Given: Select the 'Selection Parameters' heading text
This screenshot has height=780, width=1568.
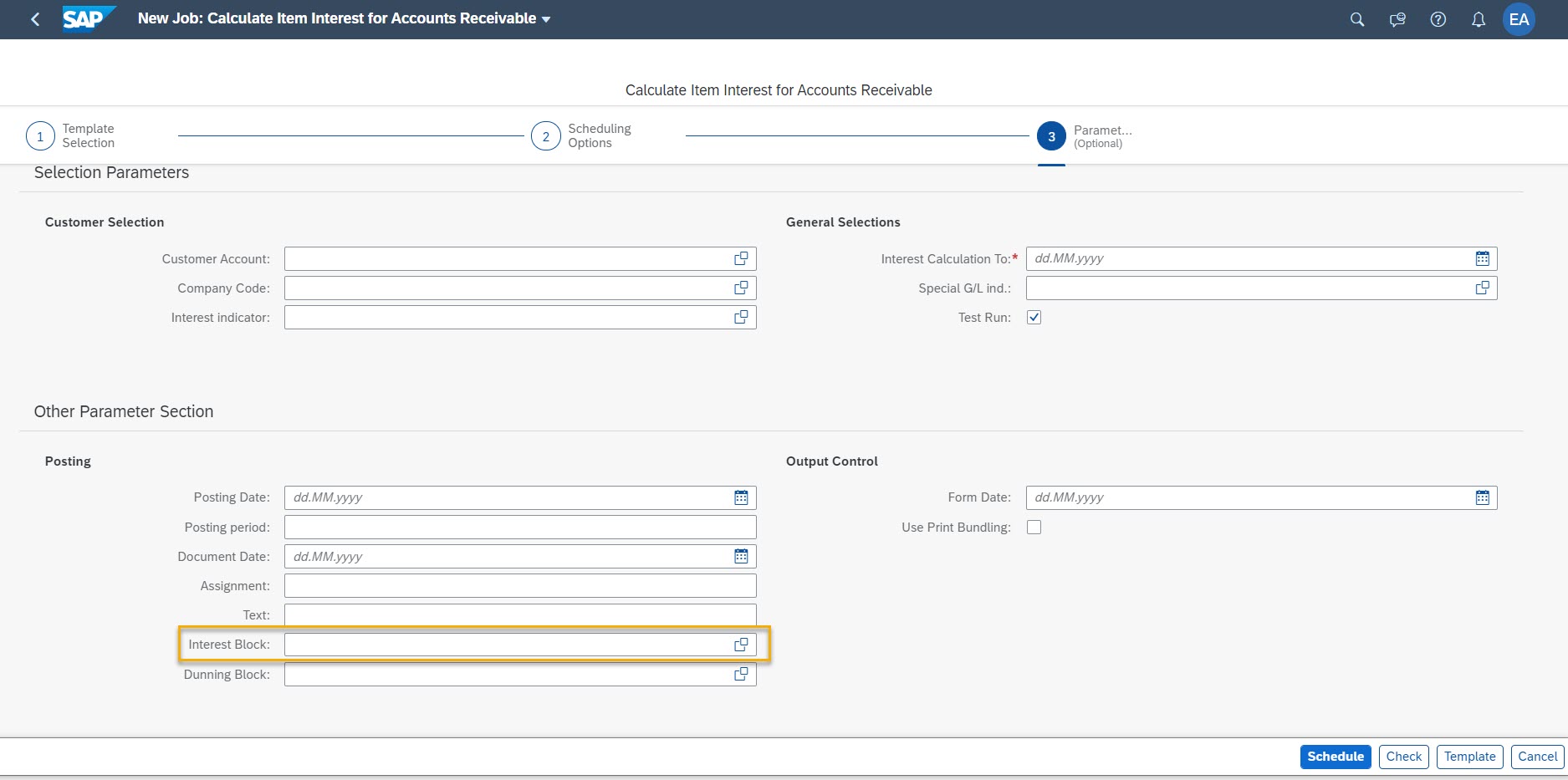Looking at the screenshot, I should [111, 172].
